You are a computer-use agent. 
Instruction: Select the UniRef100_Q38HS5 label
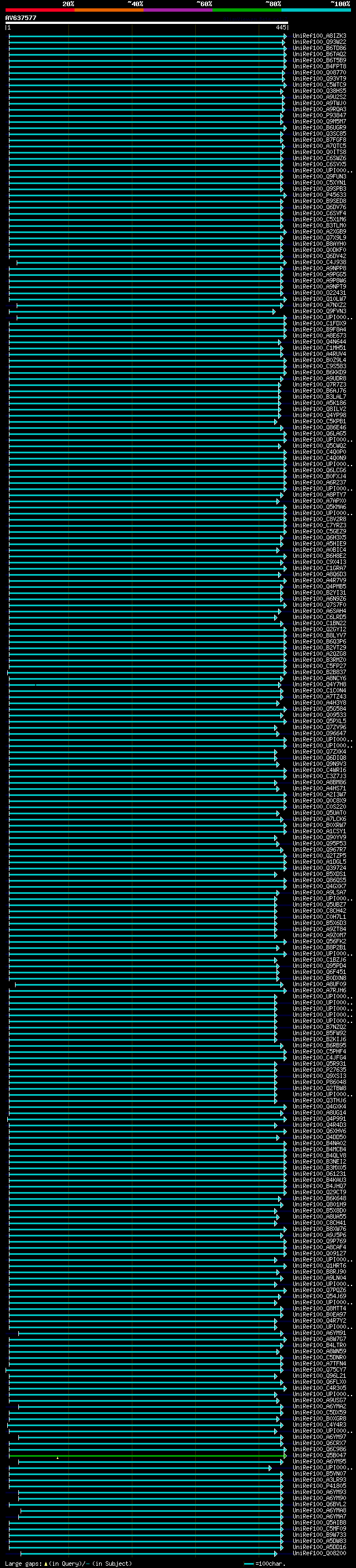tap(319, 91)
